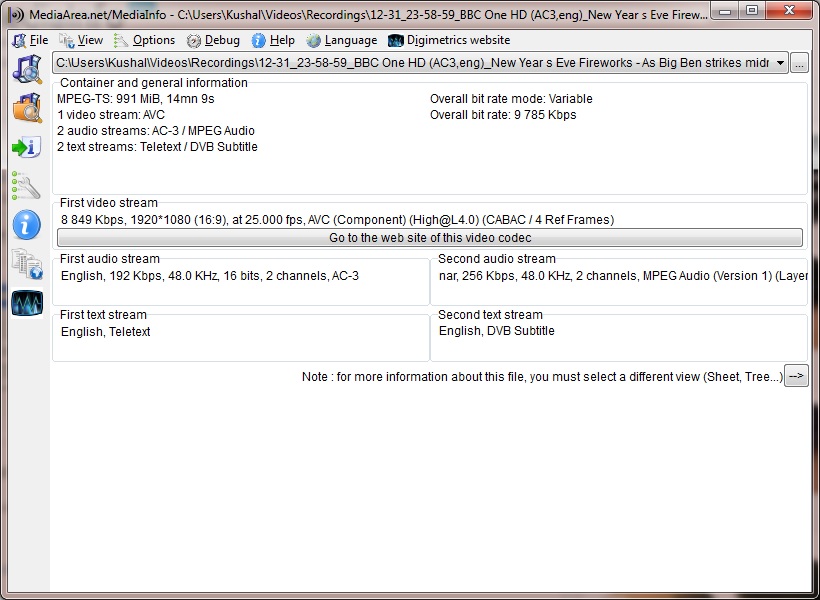Select 'English, Teletext' first text stream
Viewport: 820px width, 600px height.
point(106,332)
